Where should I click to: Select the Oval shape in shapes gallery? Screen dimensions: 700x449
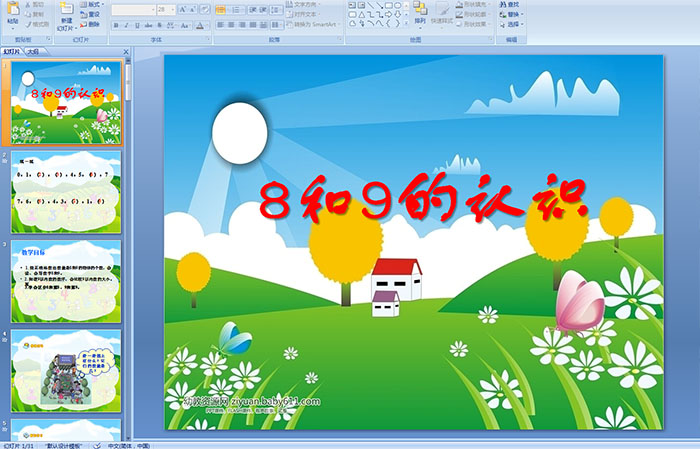pyautogui.click(x=398, y=5)
